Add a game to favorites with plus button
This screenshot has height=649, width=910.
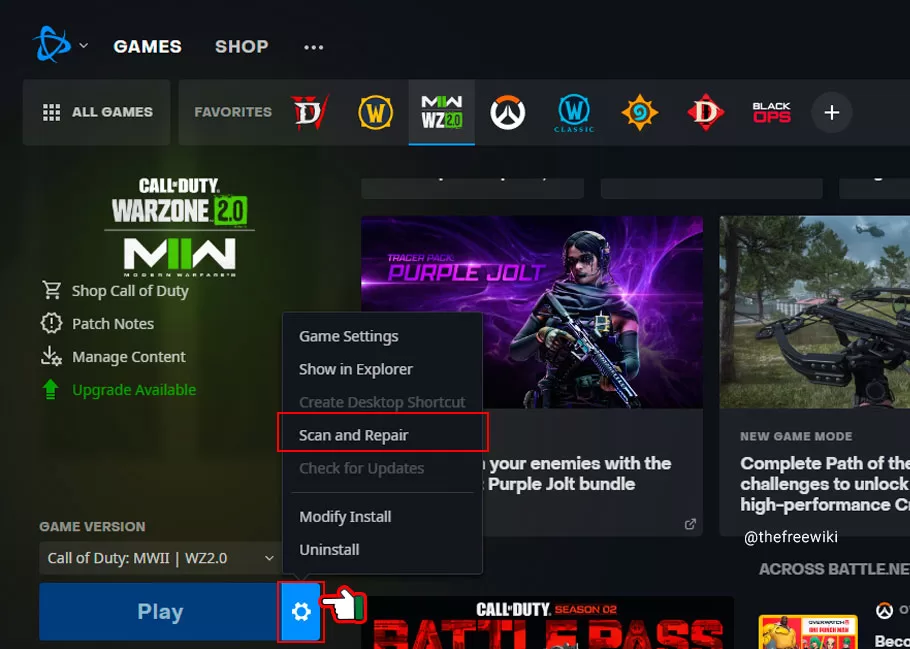click(832, 112)
